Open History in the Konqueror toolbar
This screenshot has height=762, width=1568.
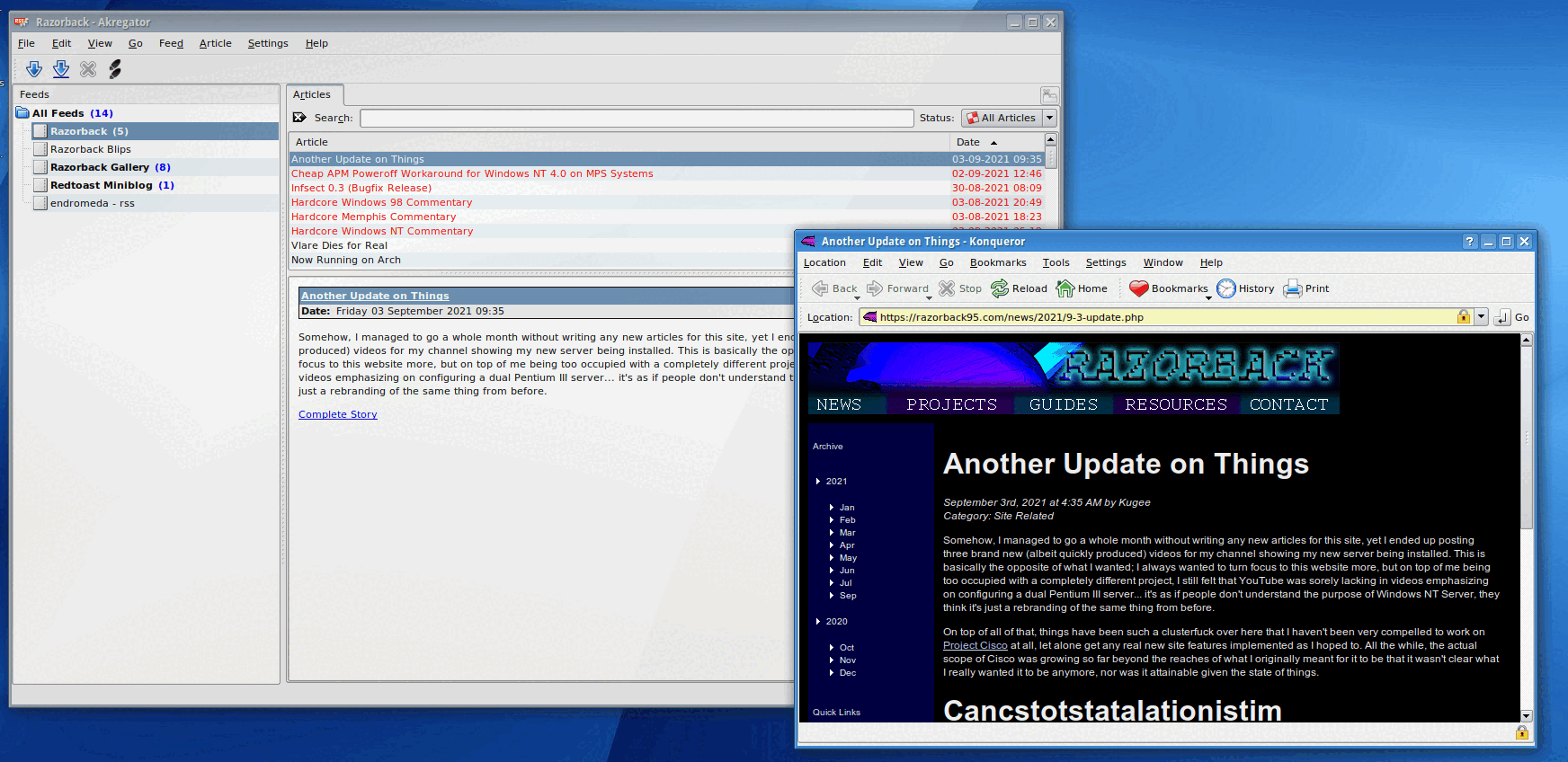pos(1226,288)
